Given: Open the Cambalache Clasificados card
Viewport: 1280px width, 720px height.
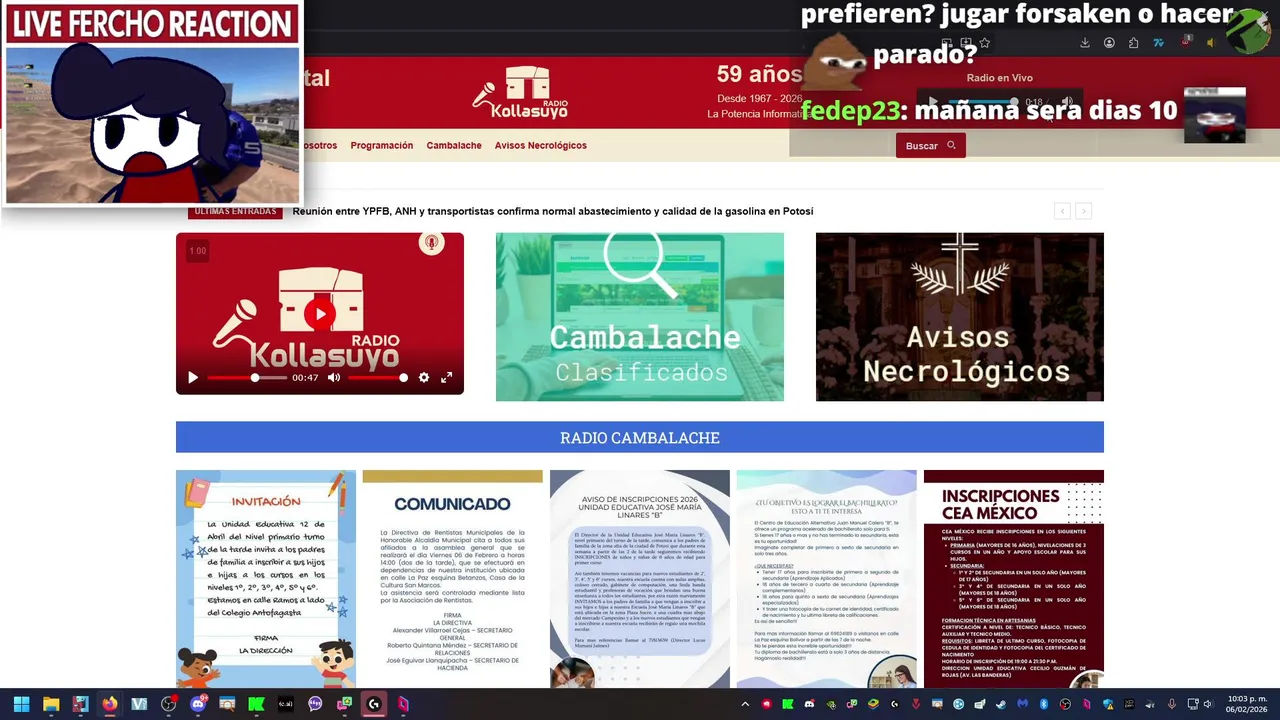Looking at the screenshot, I should (640, 317).
